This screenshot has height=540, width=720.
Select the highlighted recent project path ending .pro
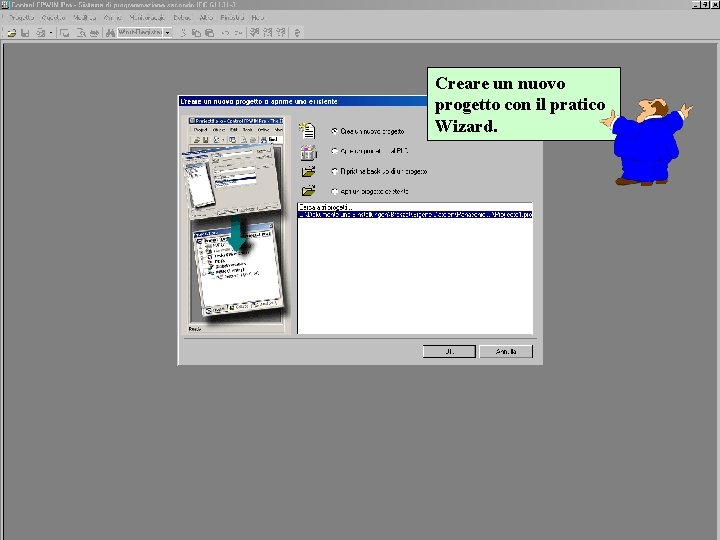[x=415, y=214]
